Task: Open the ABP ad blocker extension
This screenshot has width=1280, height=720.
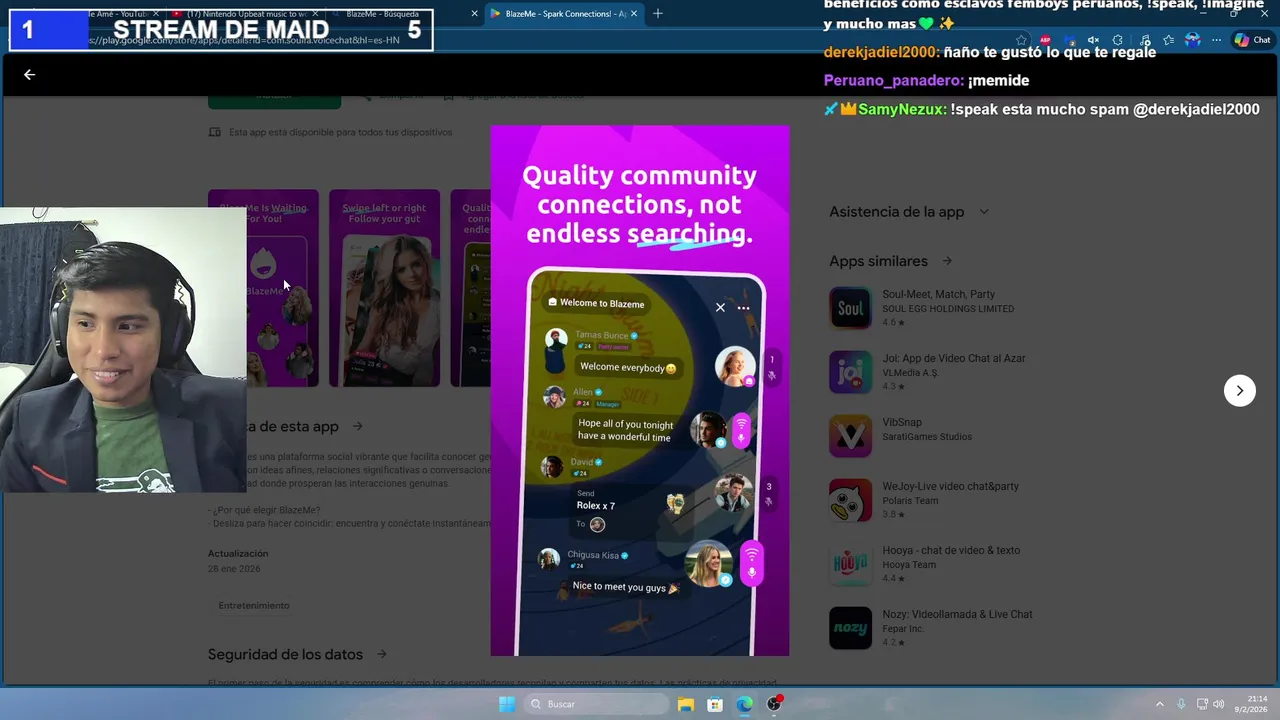Action: click(x=1045, y=40)
